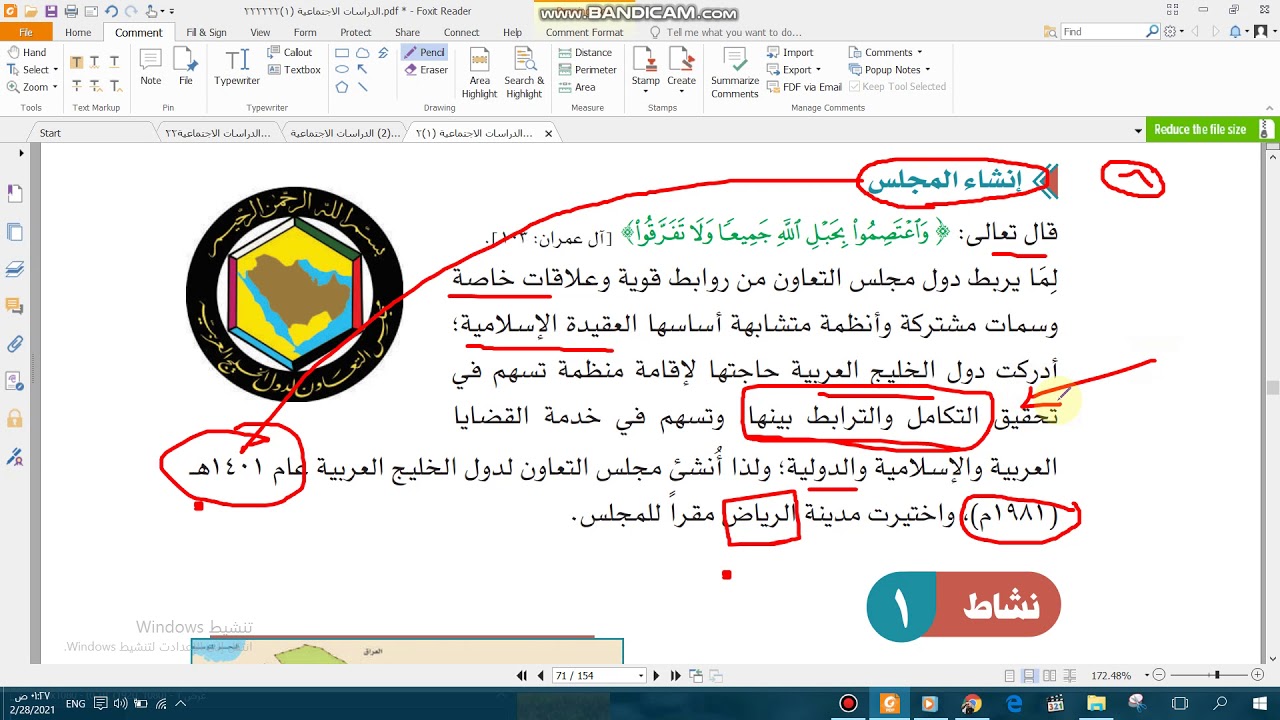Open the Comment Format tab
The height and width of the screenshot is (720, 1280).
[x=584, y=32]
